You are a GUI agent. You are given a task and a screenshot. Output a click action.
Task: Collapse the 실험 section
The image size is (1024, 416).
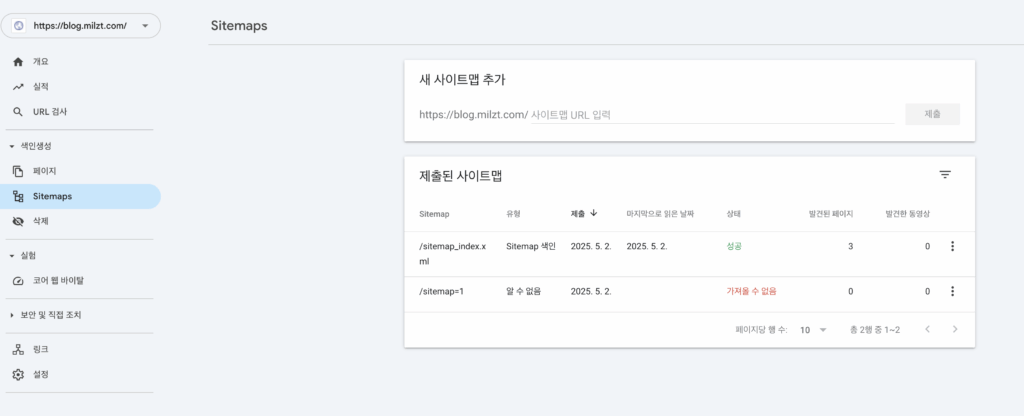coord(12,256)
